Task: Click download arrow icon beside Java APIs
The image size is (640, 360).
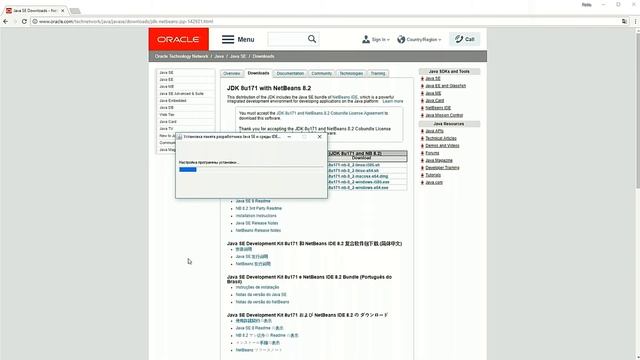Action: (422, 131)
